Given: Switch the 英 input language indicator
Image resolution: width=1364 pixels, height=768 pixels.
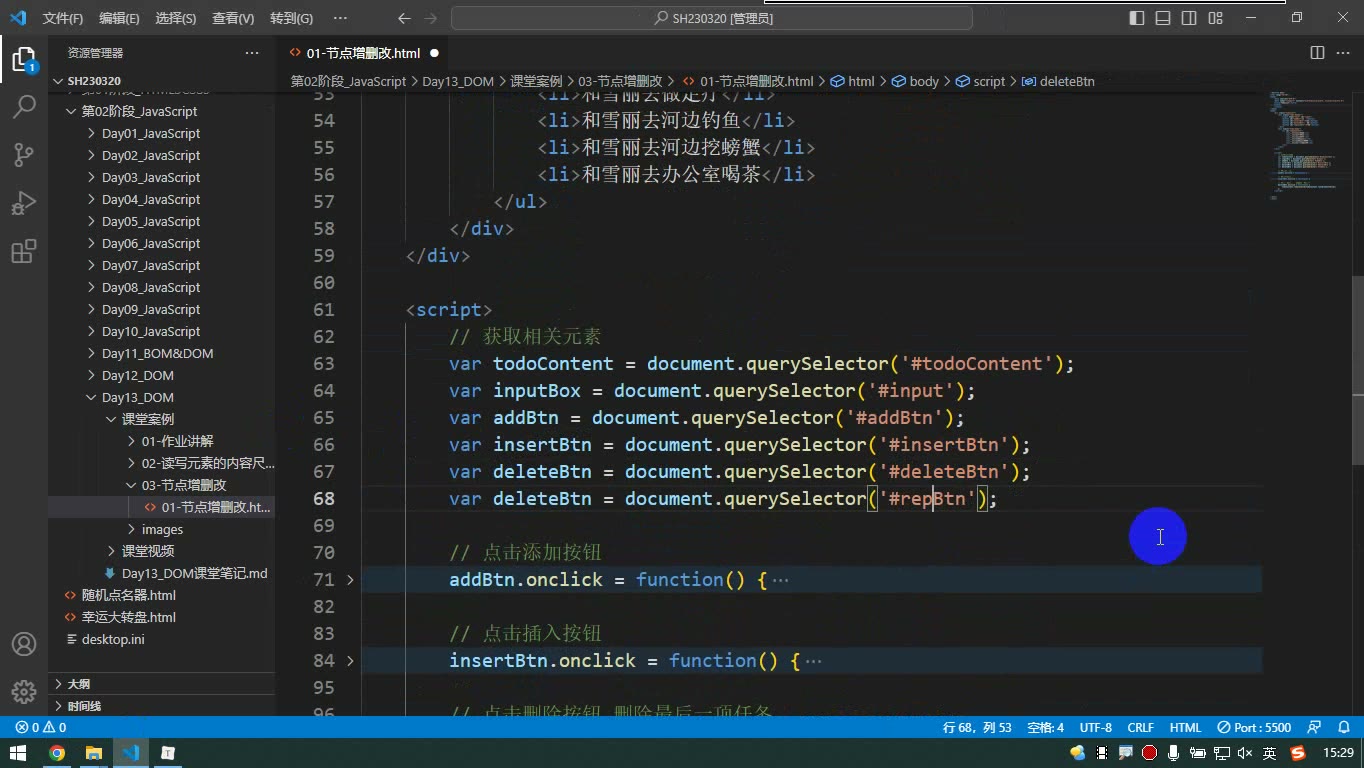Looking at the screenshot, I should click(x=1269, y=753).
